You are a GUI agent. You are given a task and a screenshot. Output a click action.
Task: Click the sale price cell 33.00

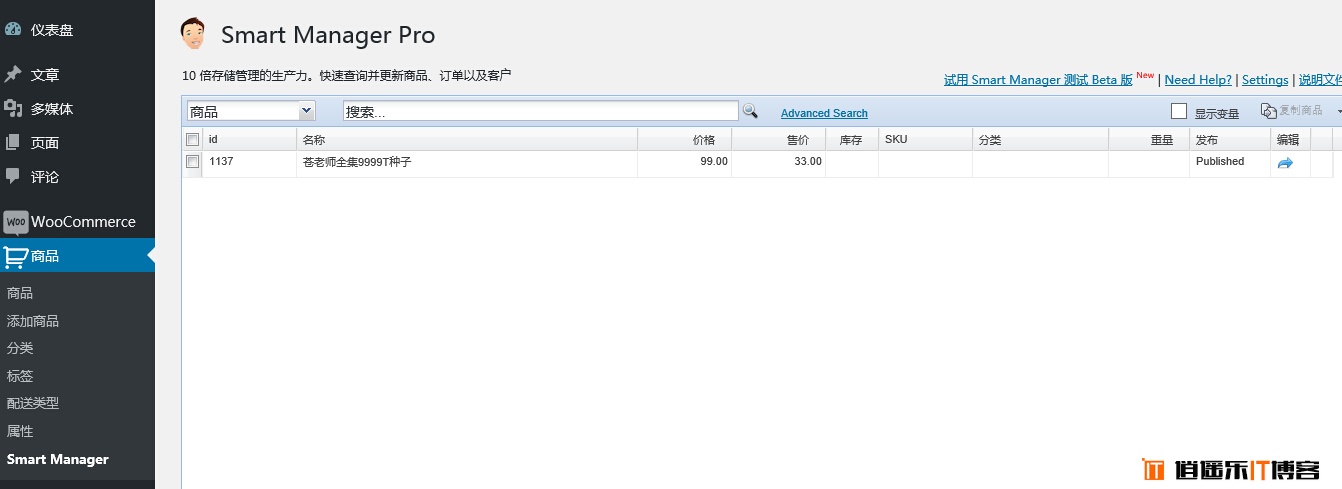point(808,161)
